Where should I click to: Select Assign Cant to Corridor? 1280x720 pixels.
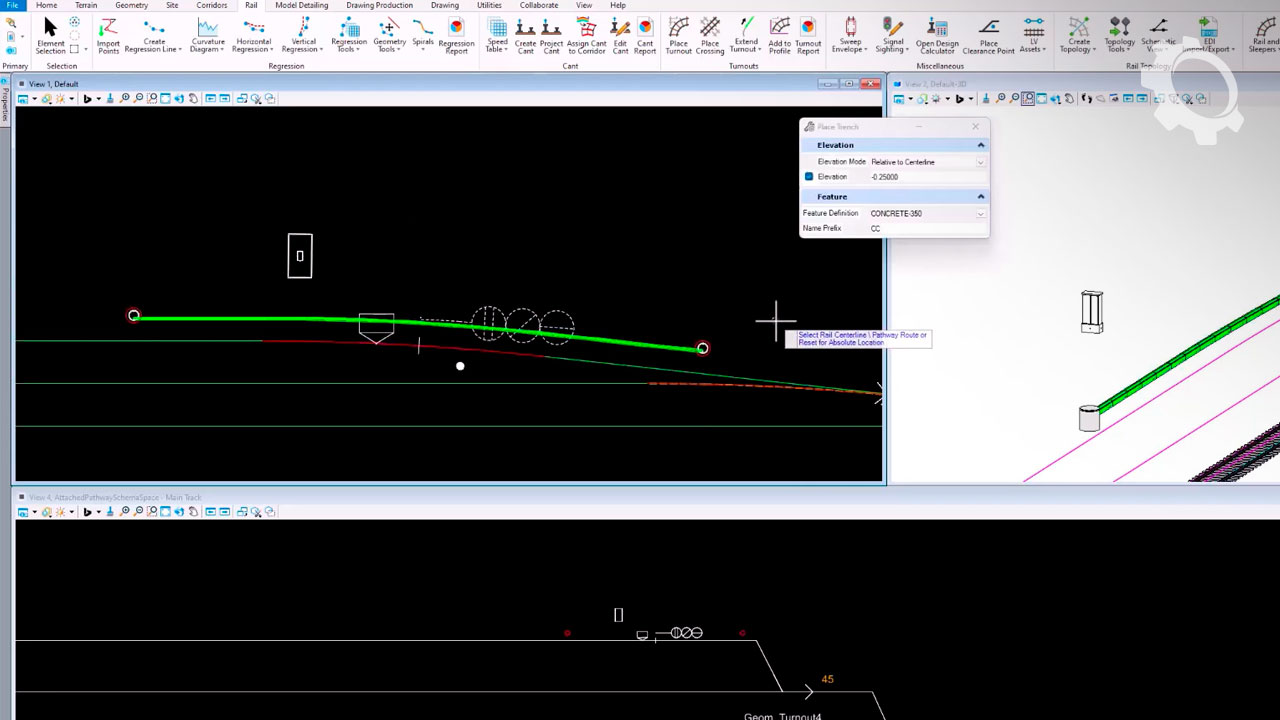coord(586,35)
